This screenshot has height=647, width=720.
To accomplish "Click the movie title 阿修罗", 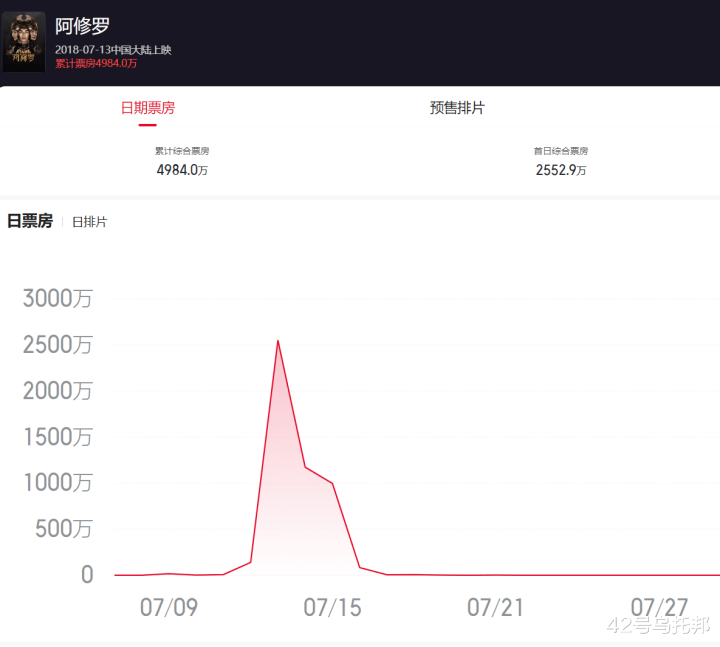I will 82,26.
